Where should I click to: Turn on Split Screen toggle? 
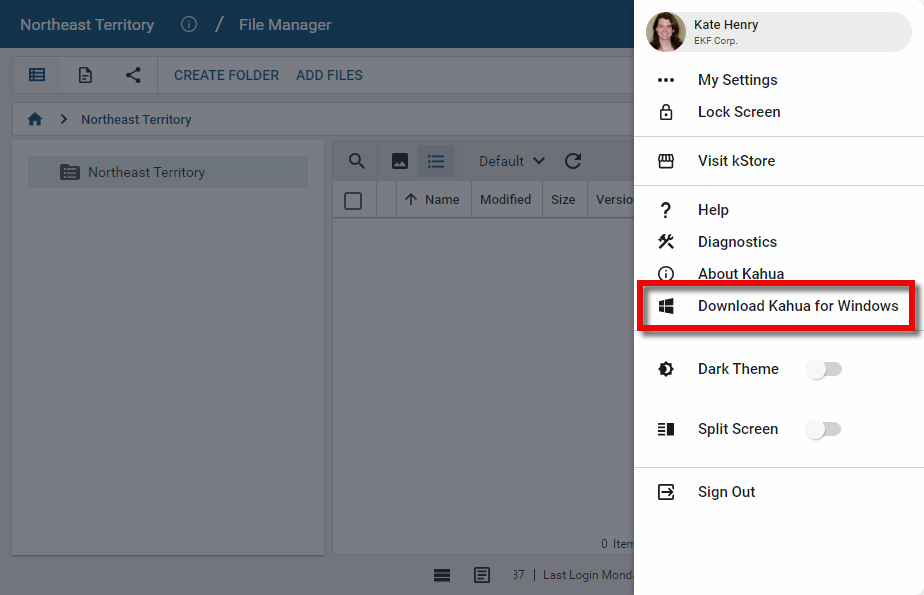tap(824, 429)
